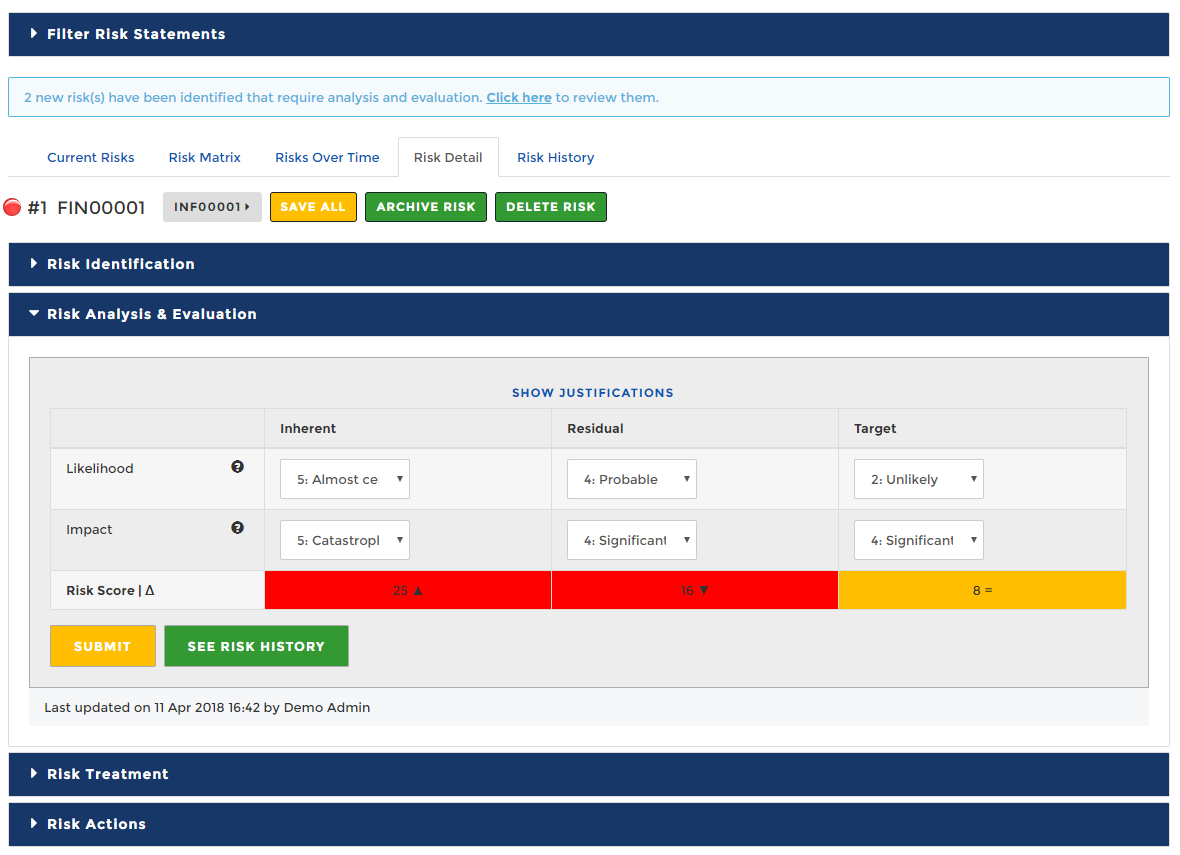This screenshot has height=855, width=1180.
Task: Collapse the Risk Analysis & Evaluation section
Action: click(151, 314)
